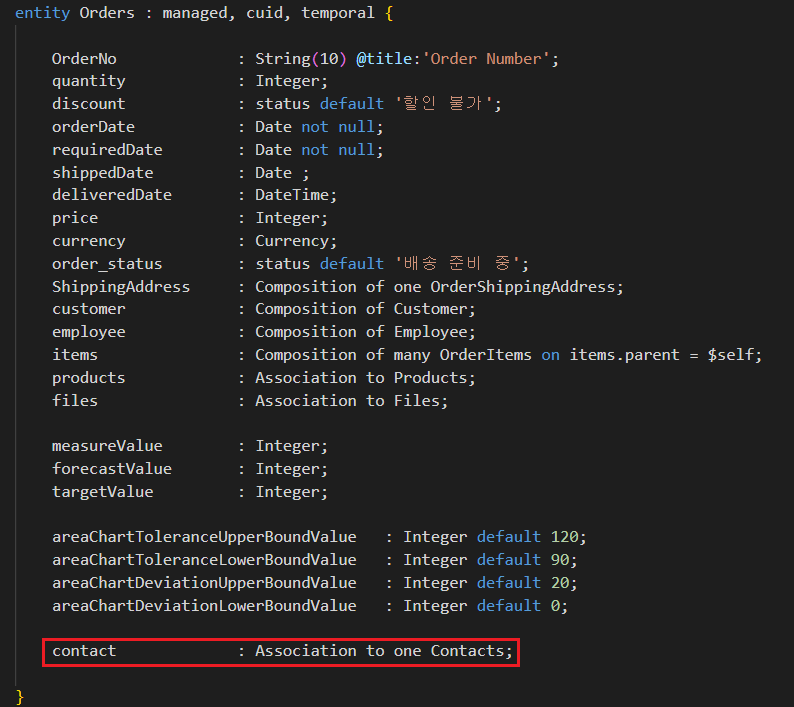Image resolution: width=794 pixels, height=707 pixels.
Task: Click the 'entity' keyword on the first line
Action: coord(43,13)
